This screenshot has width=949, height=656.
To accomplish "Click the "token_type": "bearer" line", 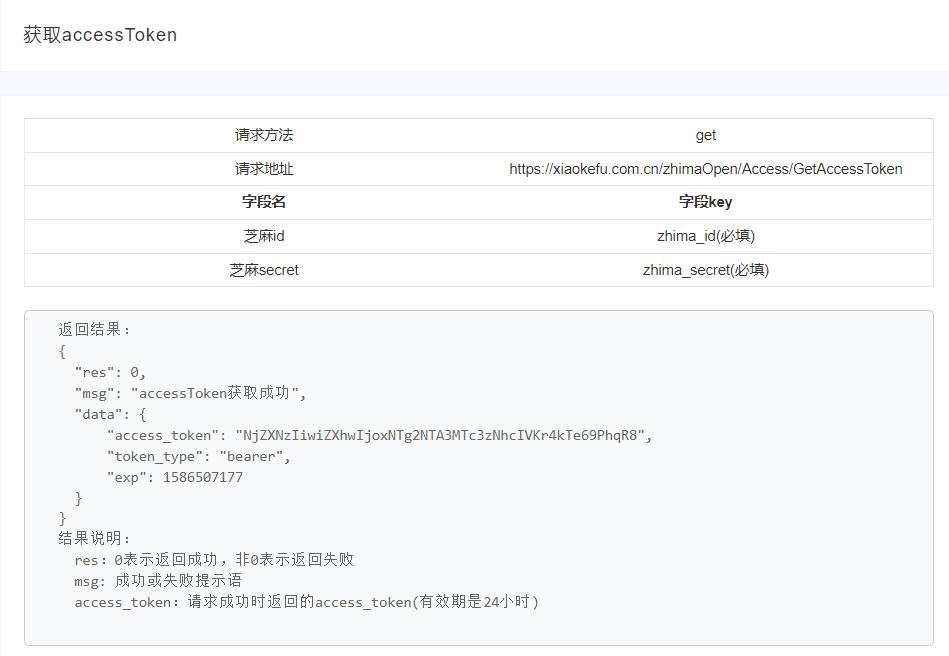I will tap(199, 457).
